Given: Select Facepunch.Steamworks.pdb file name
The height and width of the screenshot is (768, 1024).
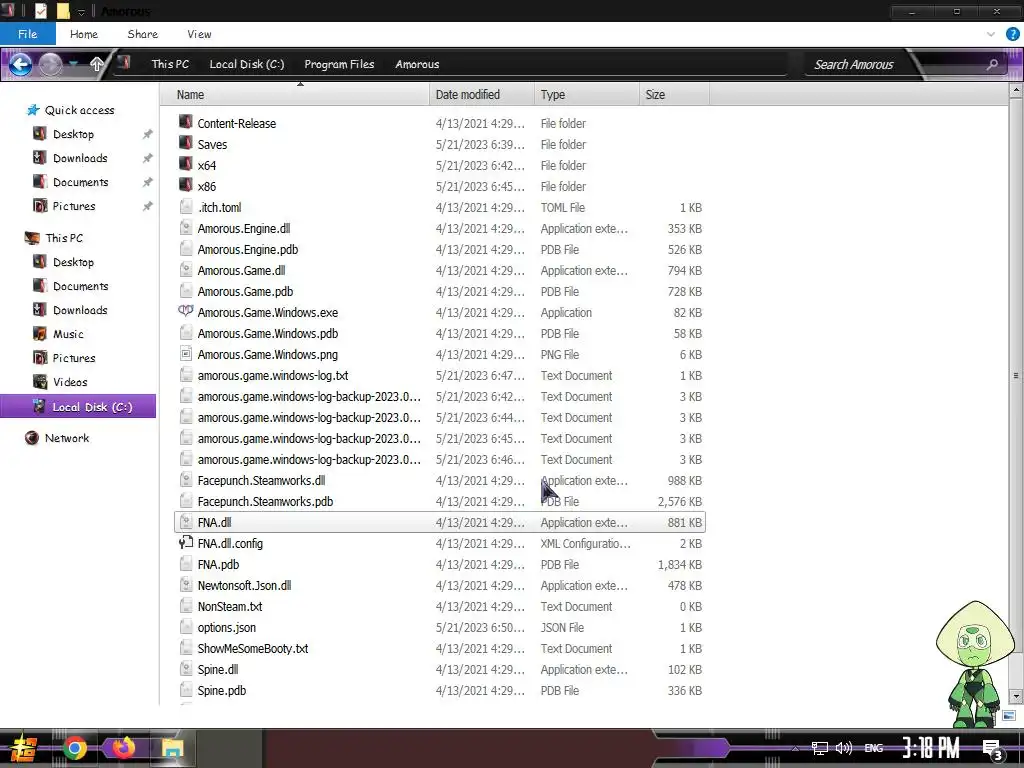Looking at the screenshot, I should pos(265,502).
